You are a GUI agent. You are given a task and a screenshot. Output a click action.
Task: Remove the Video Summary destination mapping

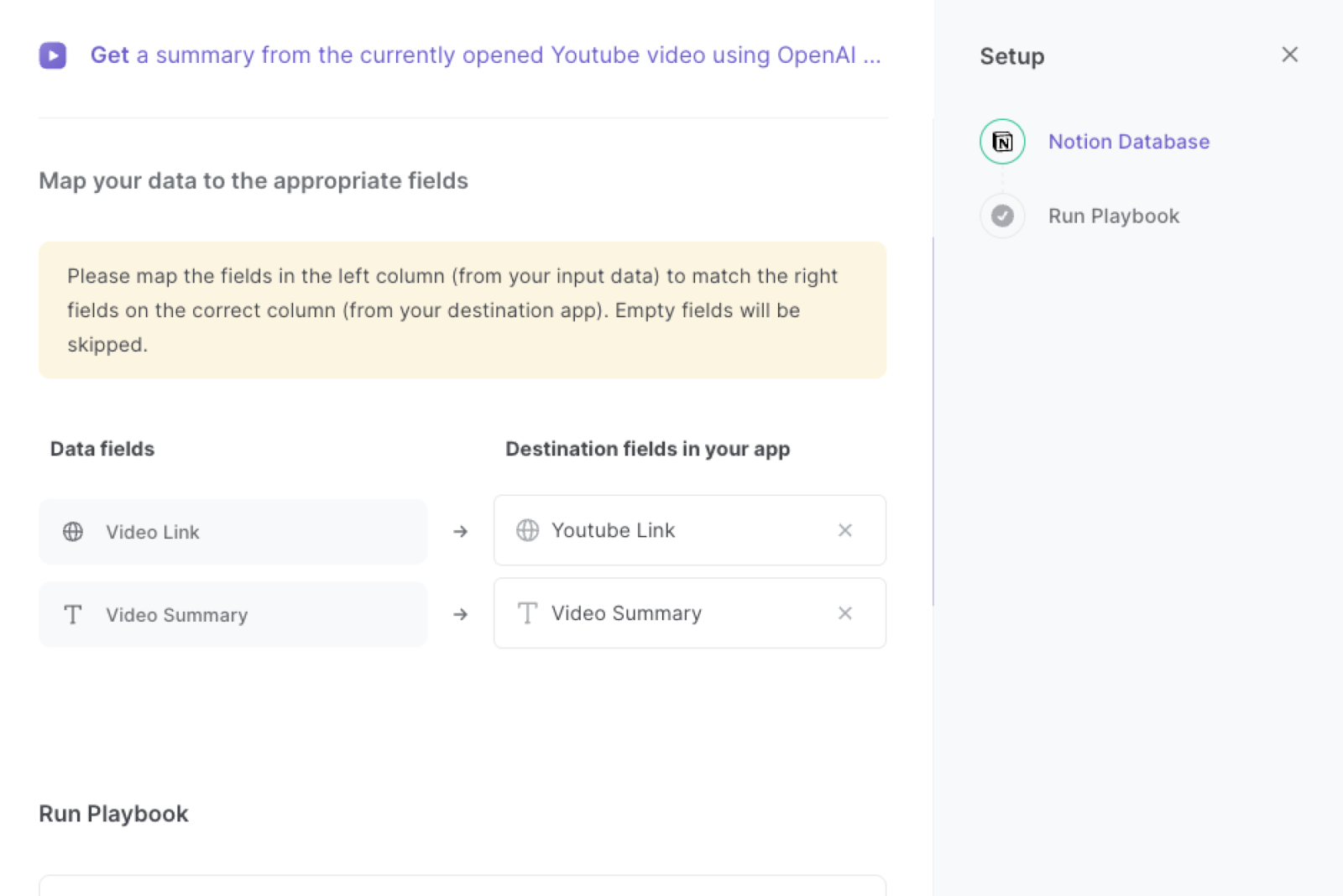844,613
